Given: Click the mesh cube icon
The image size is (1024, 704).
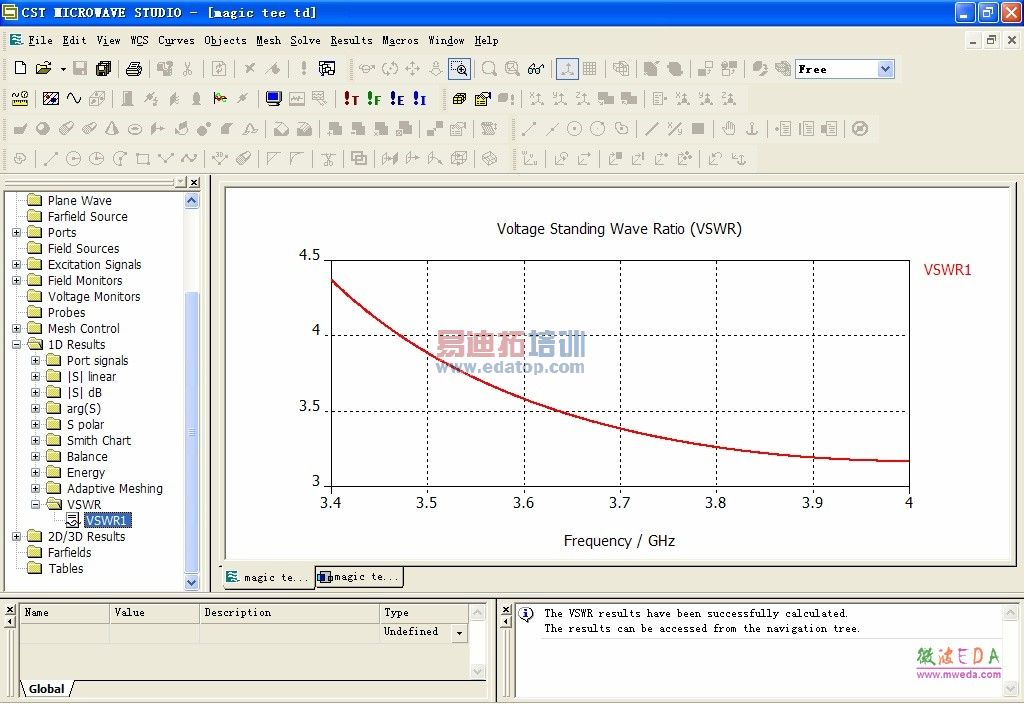Looking at the screenshot, I should point(460,99).
